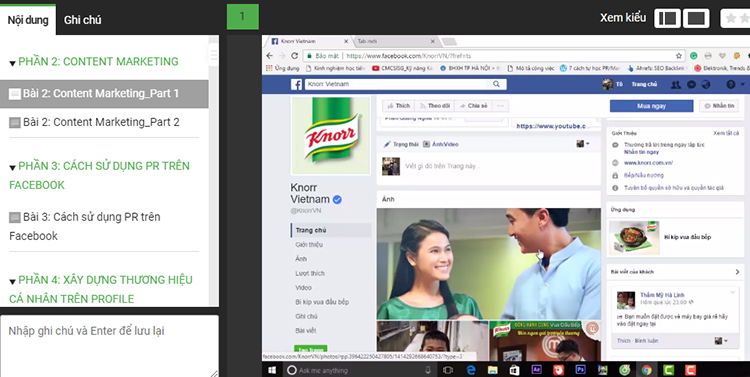750x377 pixels.
Task: Open the Trang chủ link in Facebook header
Action: click(644, 84)
